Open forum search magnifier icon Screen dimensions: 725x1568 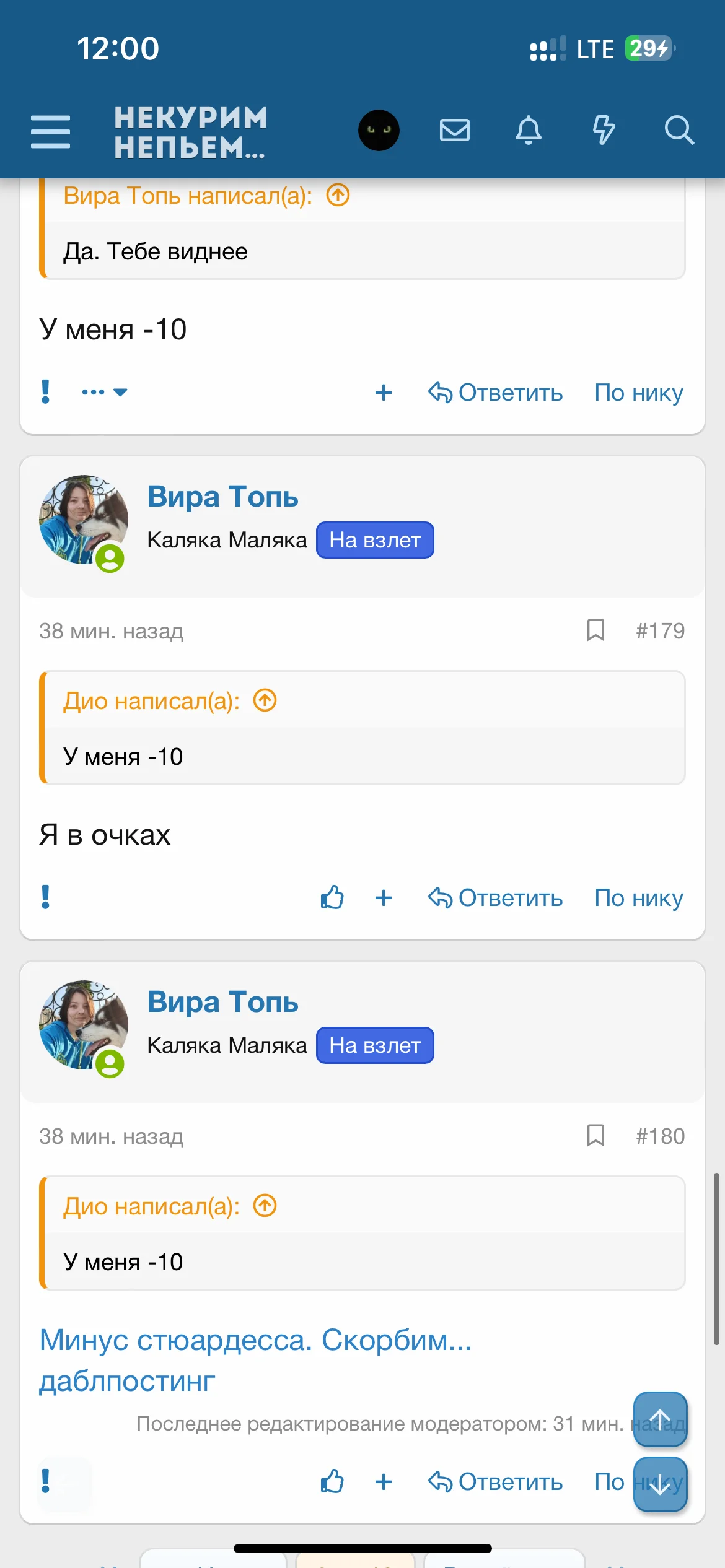tap(679, 131)
